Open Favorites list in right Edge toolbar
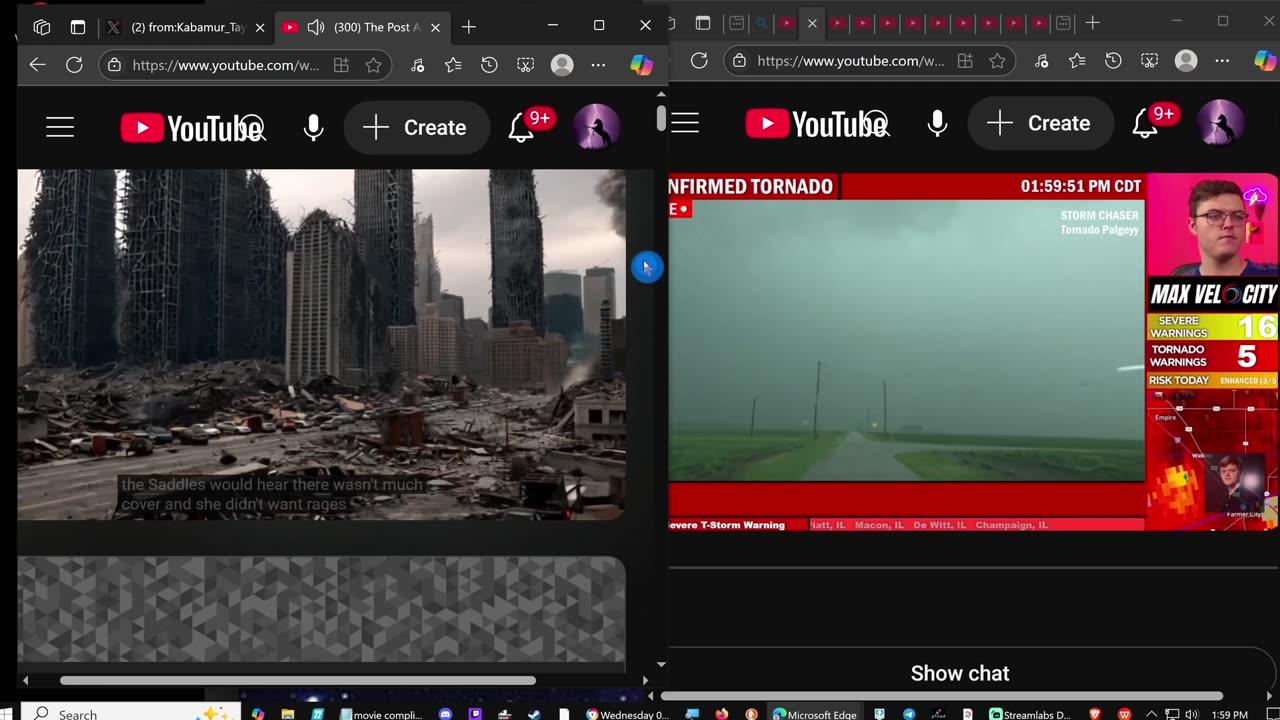1280x720 pixels. coord(1077,61)
